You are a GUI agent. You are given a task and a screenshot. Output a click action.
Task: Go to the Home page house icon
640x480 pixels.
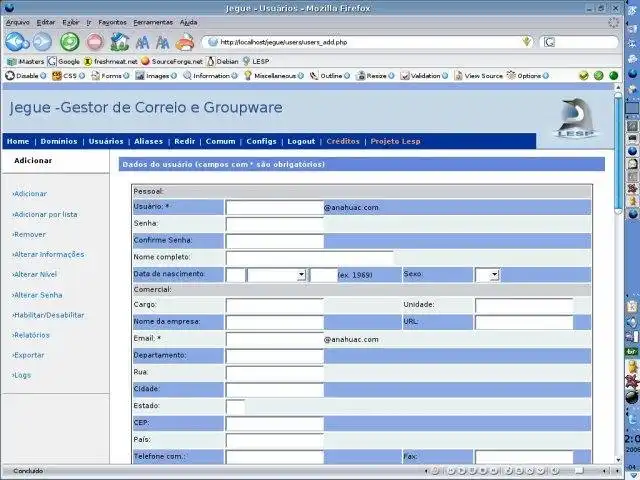[x=120, y=42]
